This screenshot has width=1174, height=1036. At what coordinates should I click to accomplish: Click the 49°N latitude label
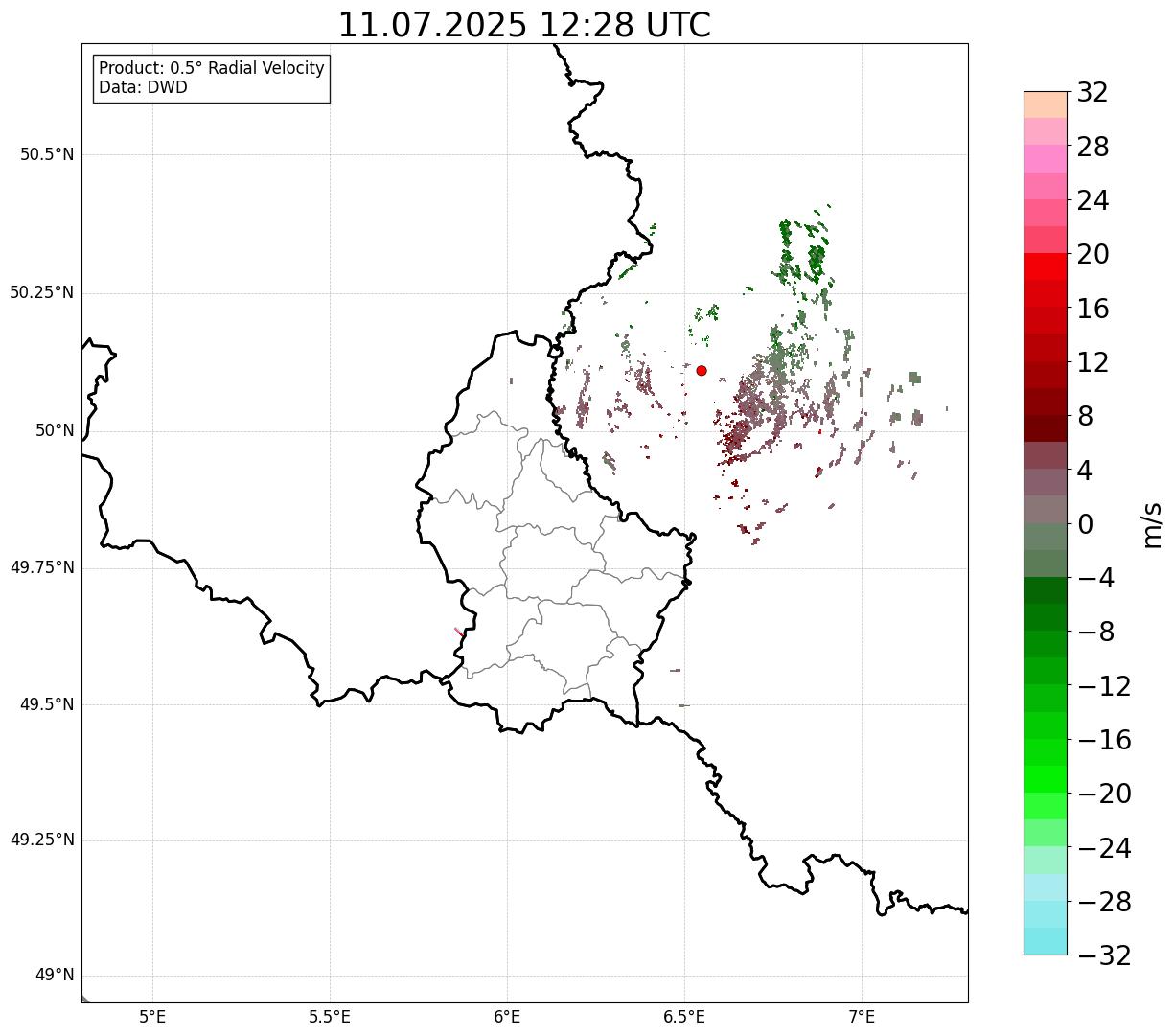pyautogui.click(x=55, y=976)
